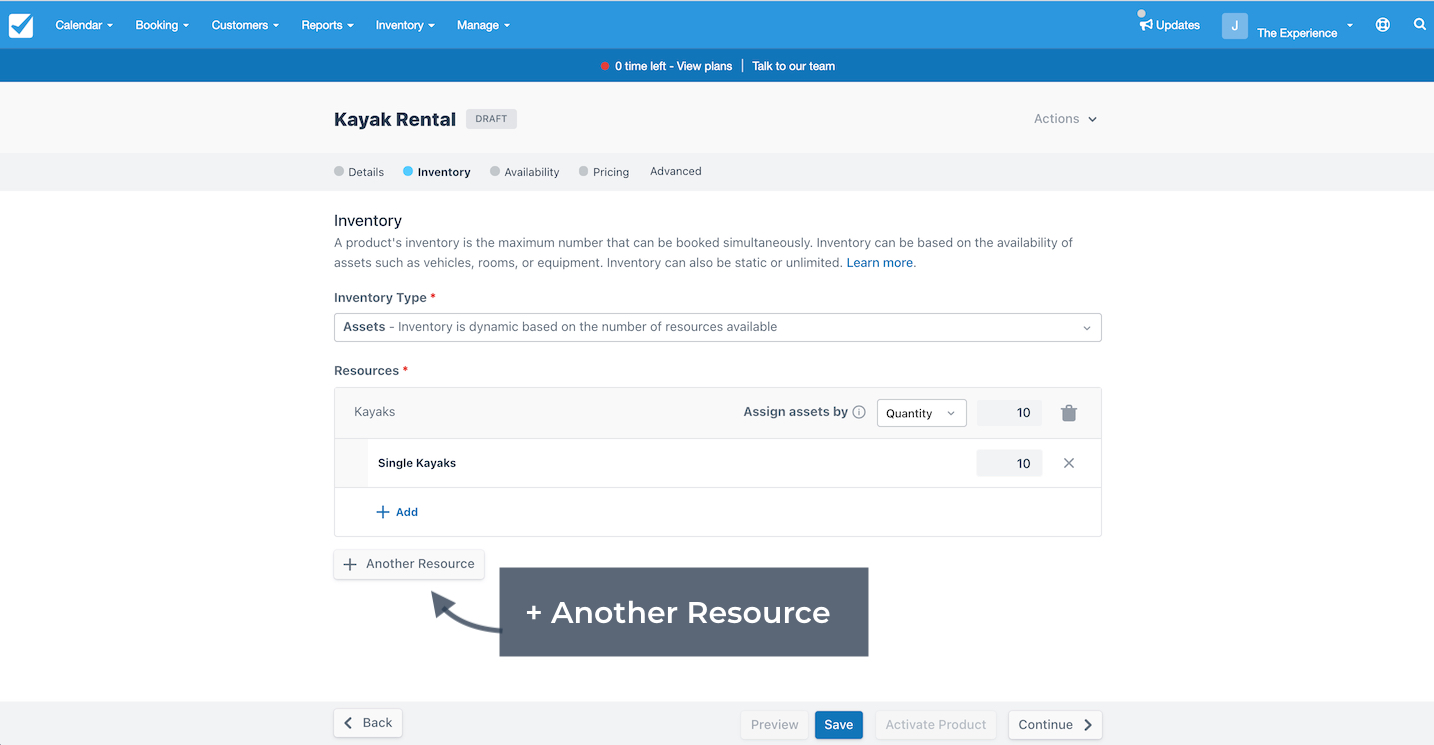
Task: Click the Talk to our team link
Action: pyautogui.click(x=793, y=66)
